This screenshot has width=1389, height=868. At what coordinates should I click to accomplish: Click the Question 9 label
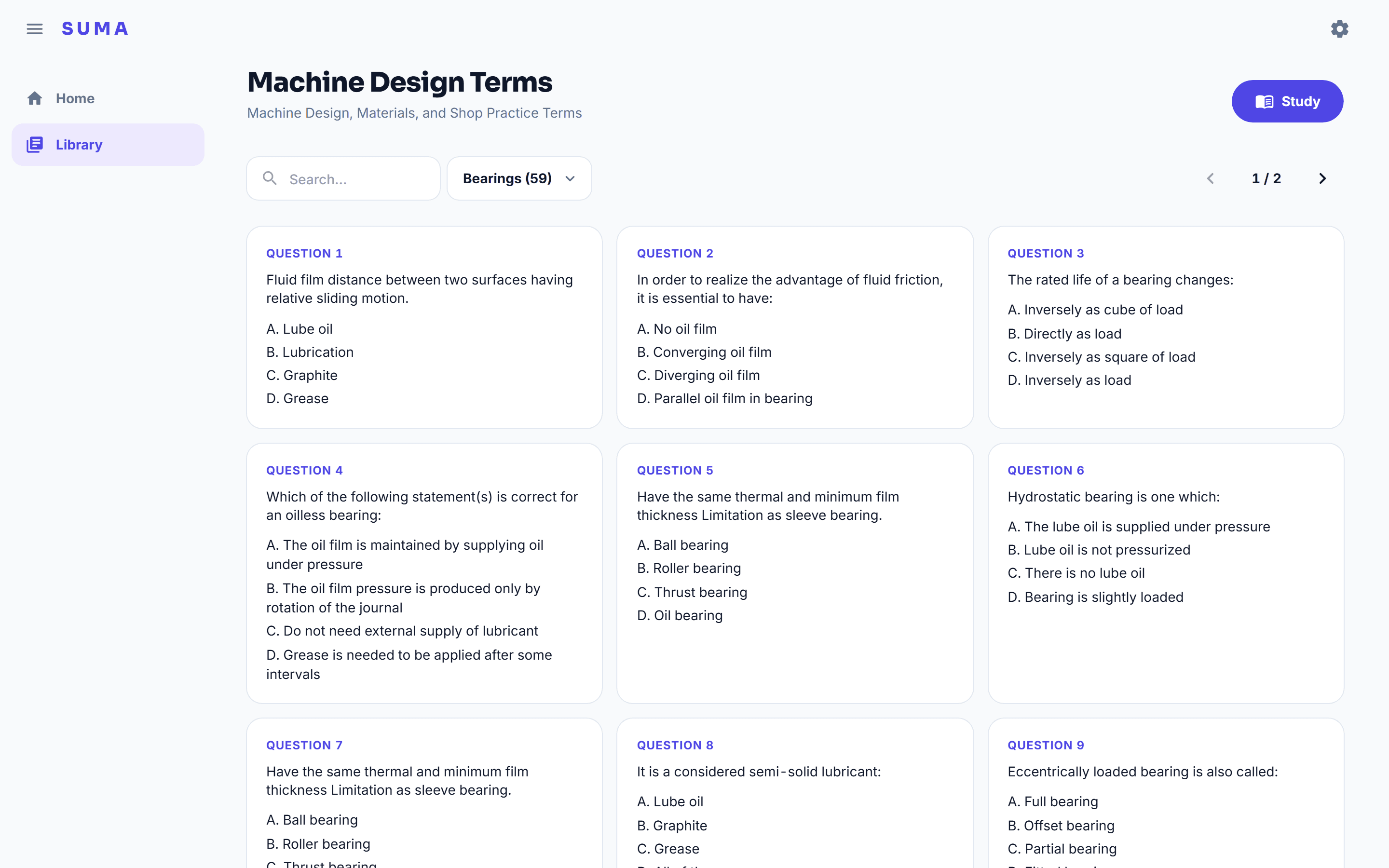(1046, 745)
